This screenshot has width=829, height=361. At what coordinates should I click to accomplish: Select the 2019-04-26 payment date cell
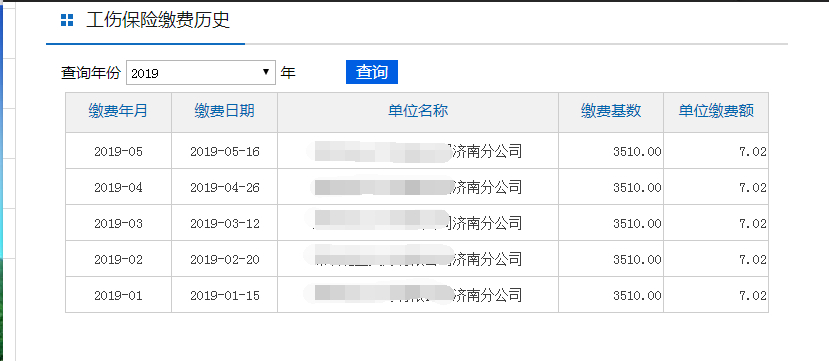(225, 187)
